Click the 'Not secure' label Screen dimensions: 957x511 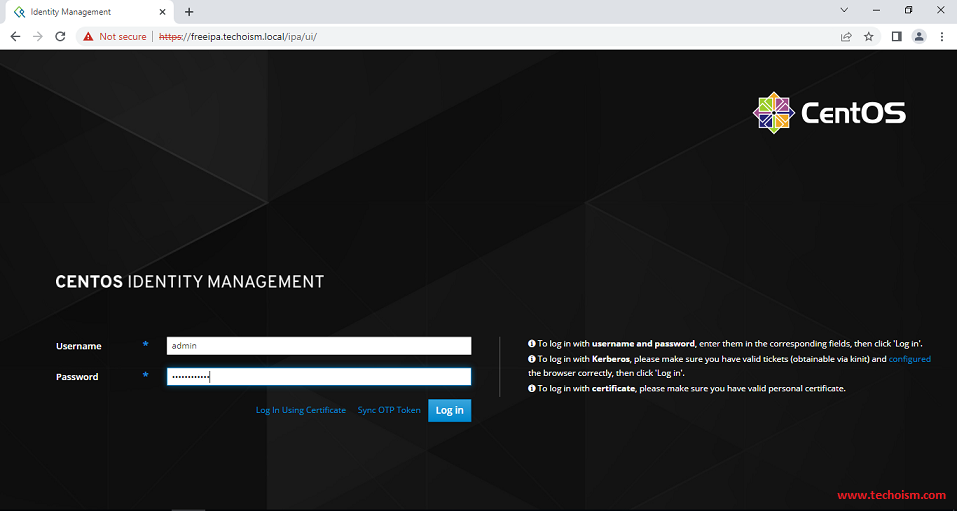pos(123,37)
